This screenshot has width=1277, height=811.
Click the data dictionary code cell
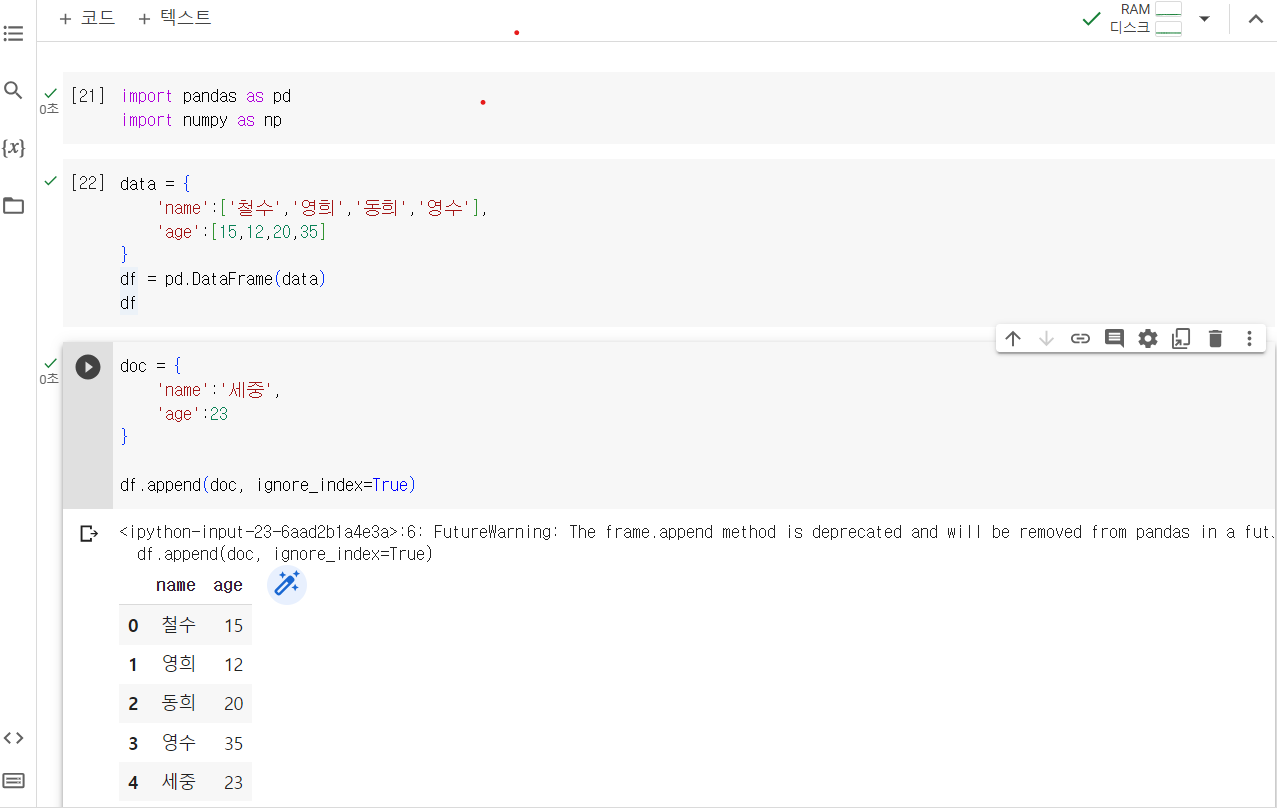click(x=668, y=243)
